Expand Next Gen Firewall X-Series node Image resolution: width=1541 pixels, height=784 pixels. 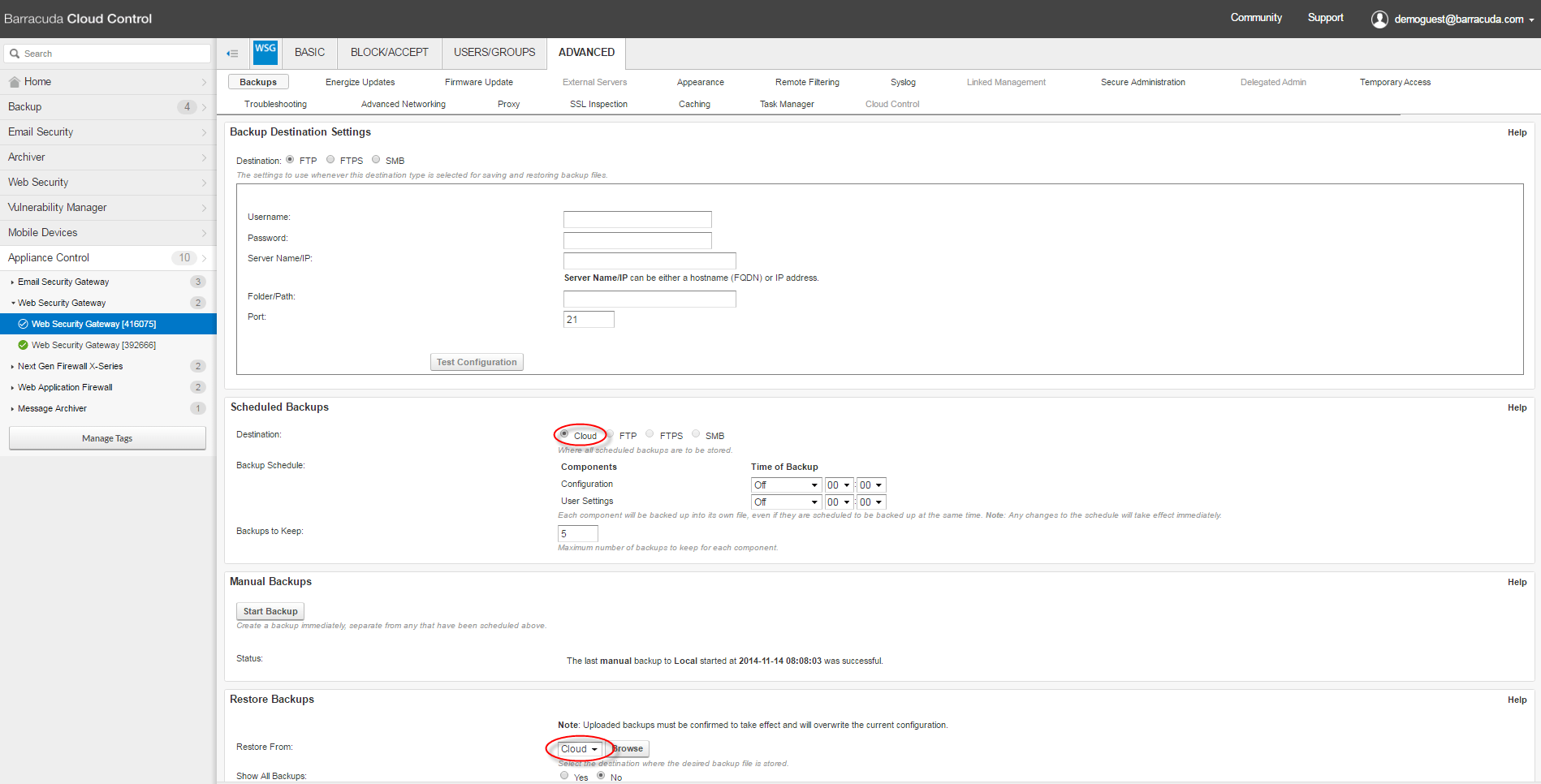[x=12, y=367]
